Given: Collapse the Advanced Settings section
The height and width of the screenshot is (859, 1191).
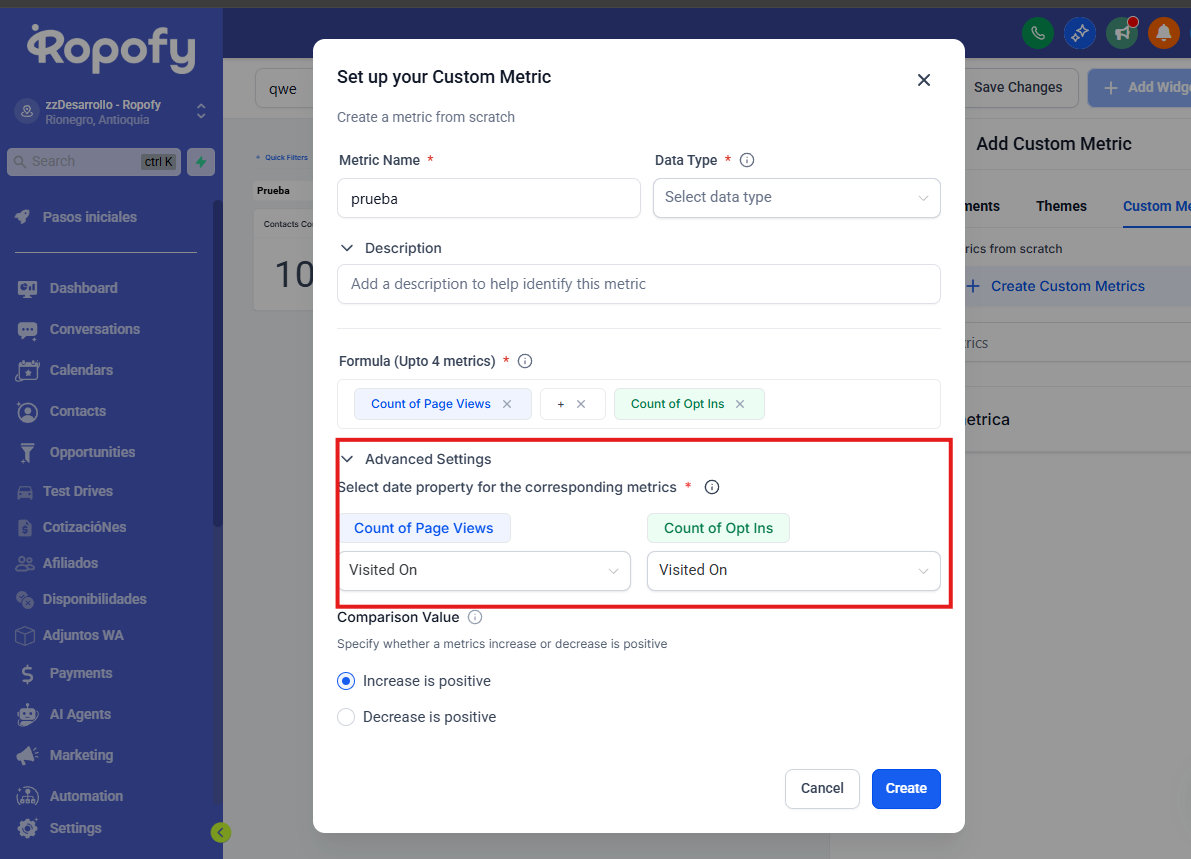Looking at the screenshot, I should click(348, 459).
